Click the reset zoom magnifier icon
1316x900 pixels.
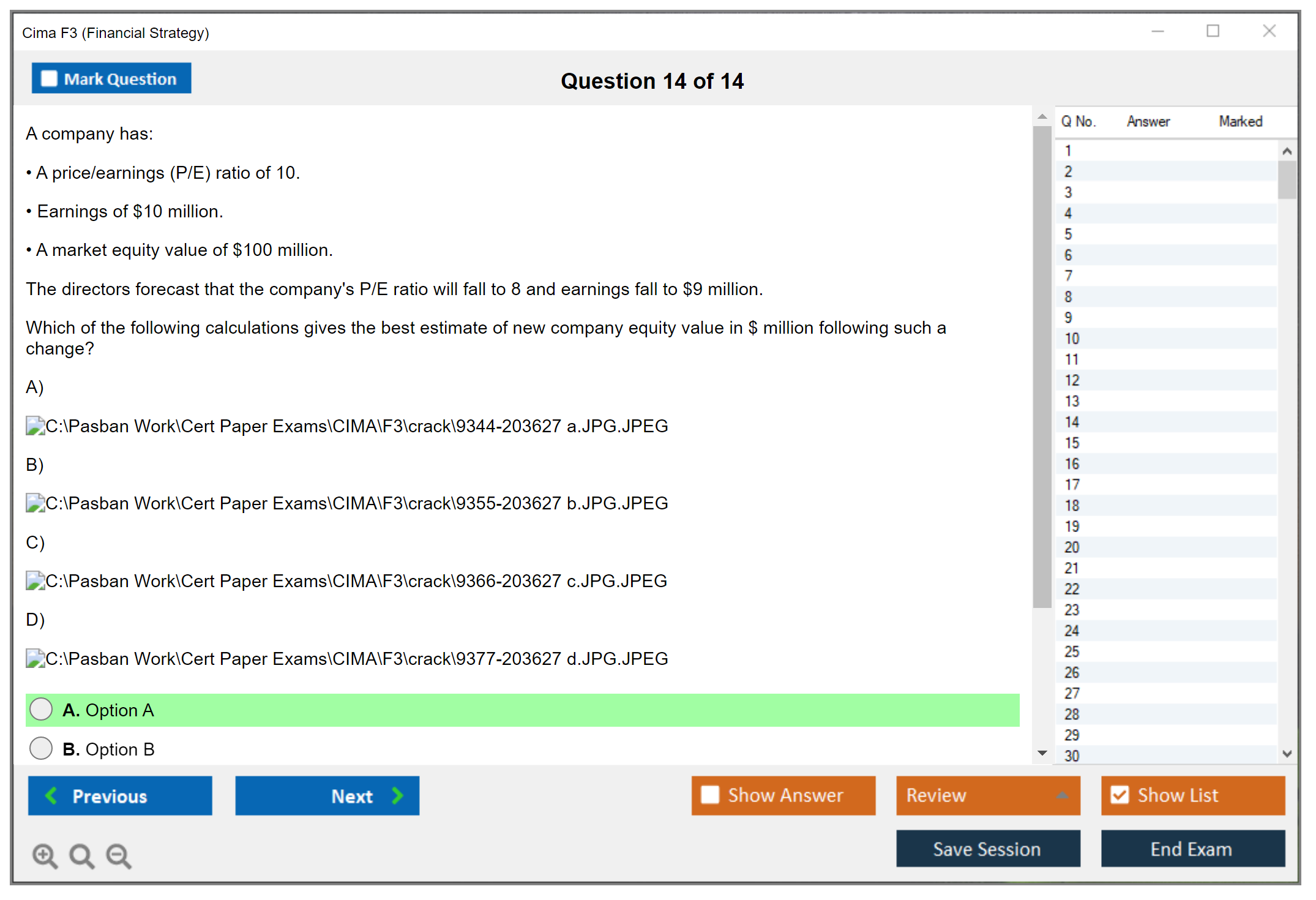81,855
